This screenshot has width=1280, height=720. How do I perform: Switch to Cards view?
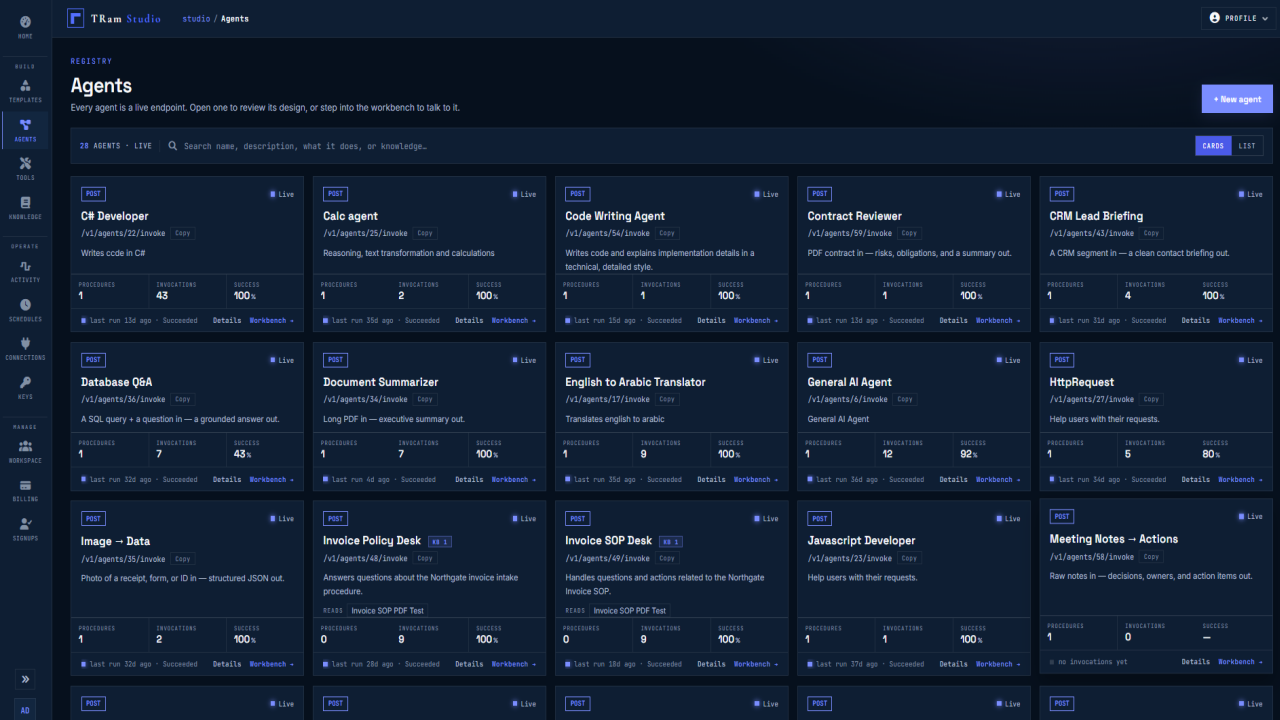click(x=1213, y=146)
